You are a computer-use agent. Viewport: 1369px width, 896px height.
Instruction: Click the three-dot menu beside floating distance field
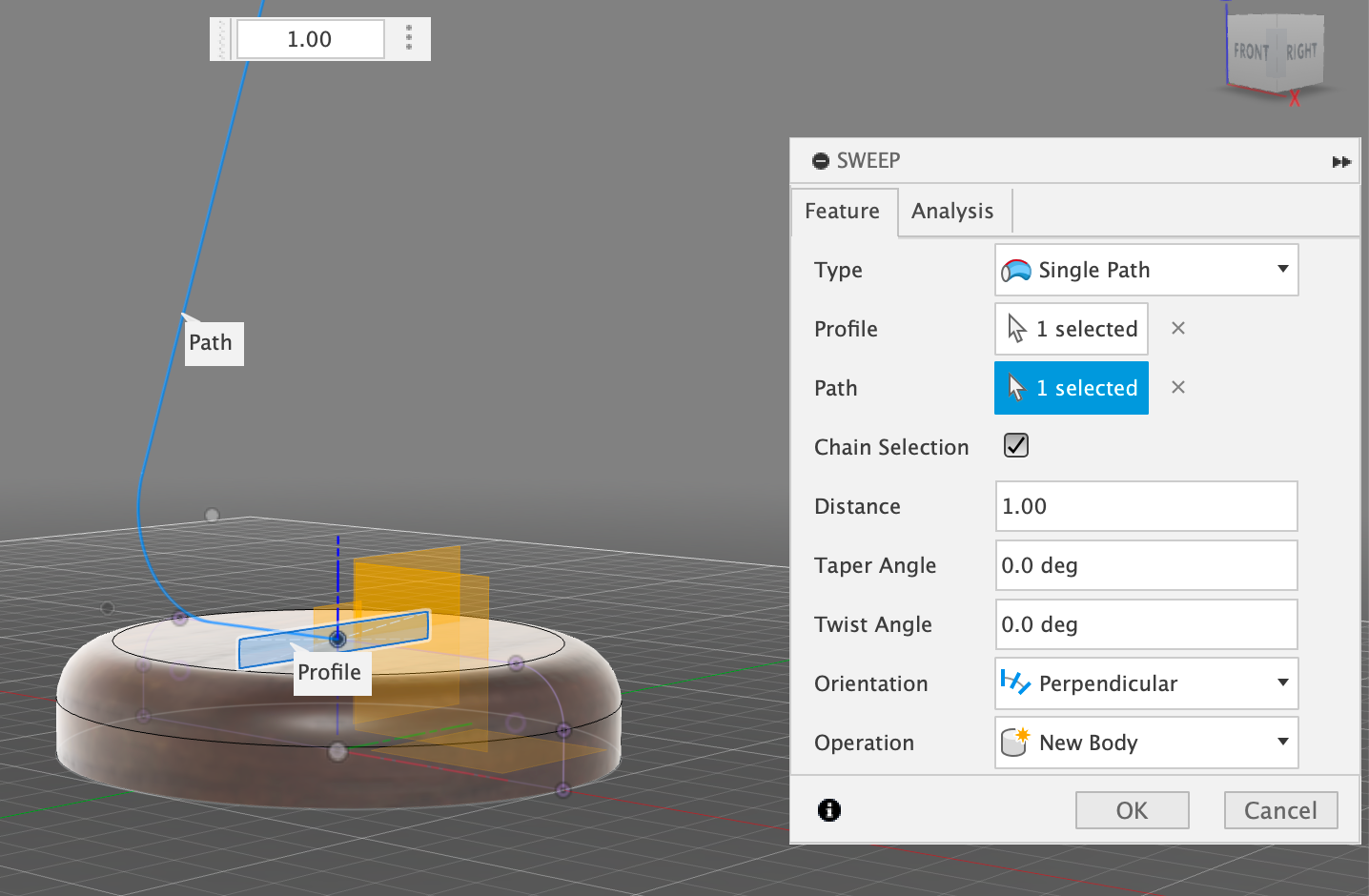coord(409,38)
